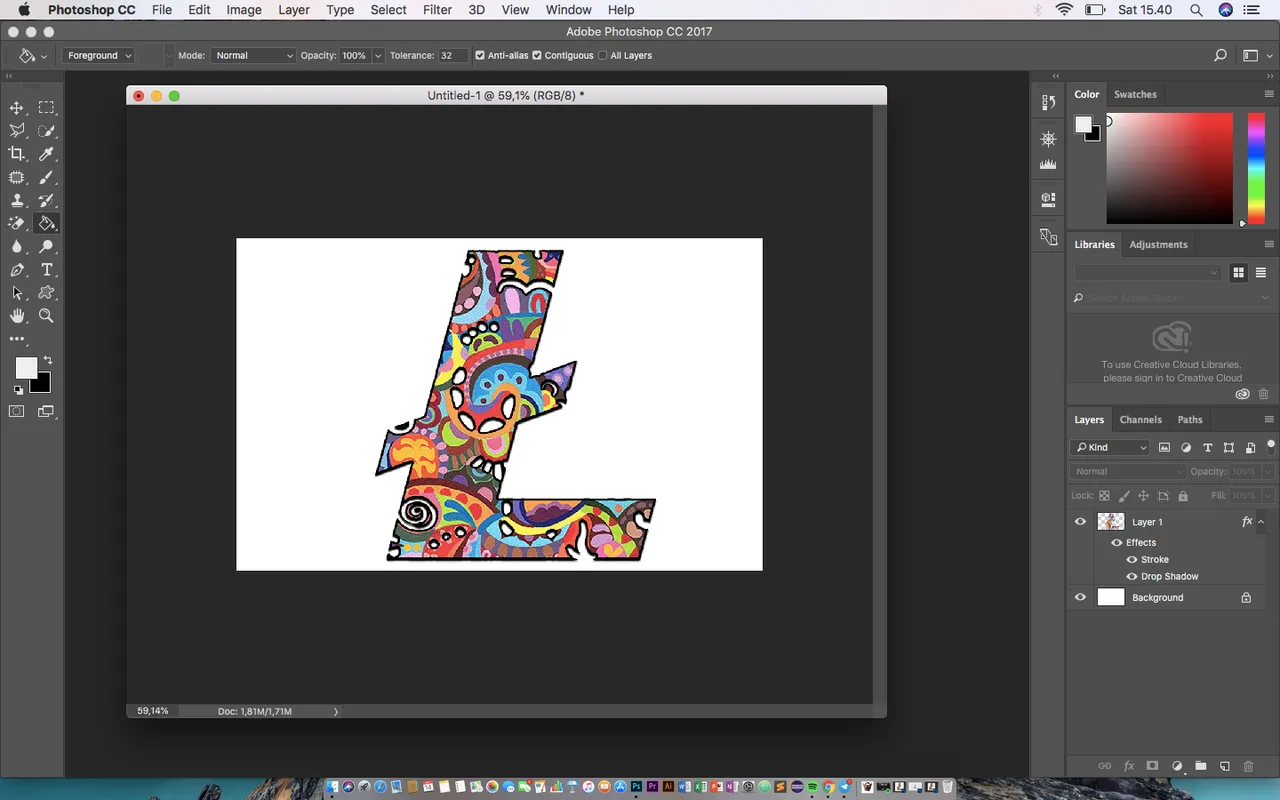The image size is (1280, 800).
Task: Collapse Layer 1 effects list
Action: 1261,522
